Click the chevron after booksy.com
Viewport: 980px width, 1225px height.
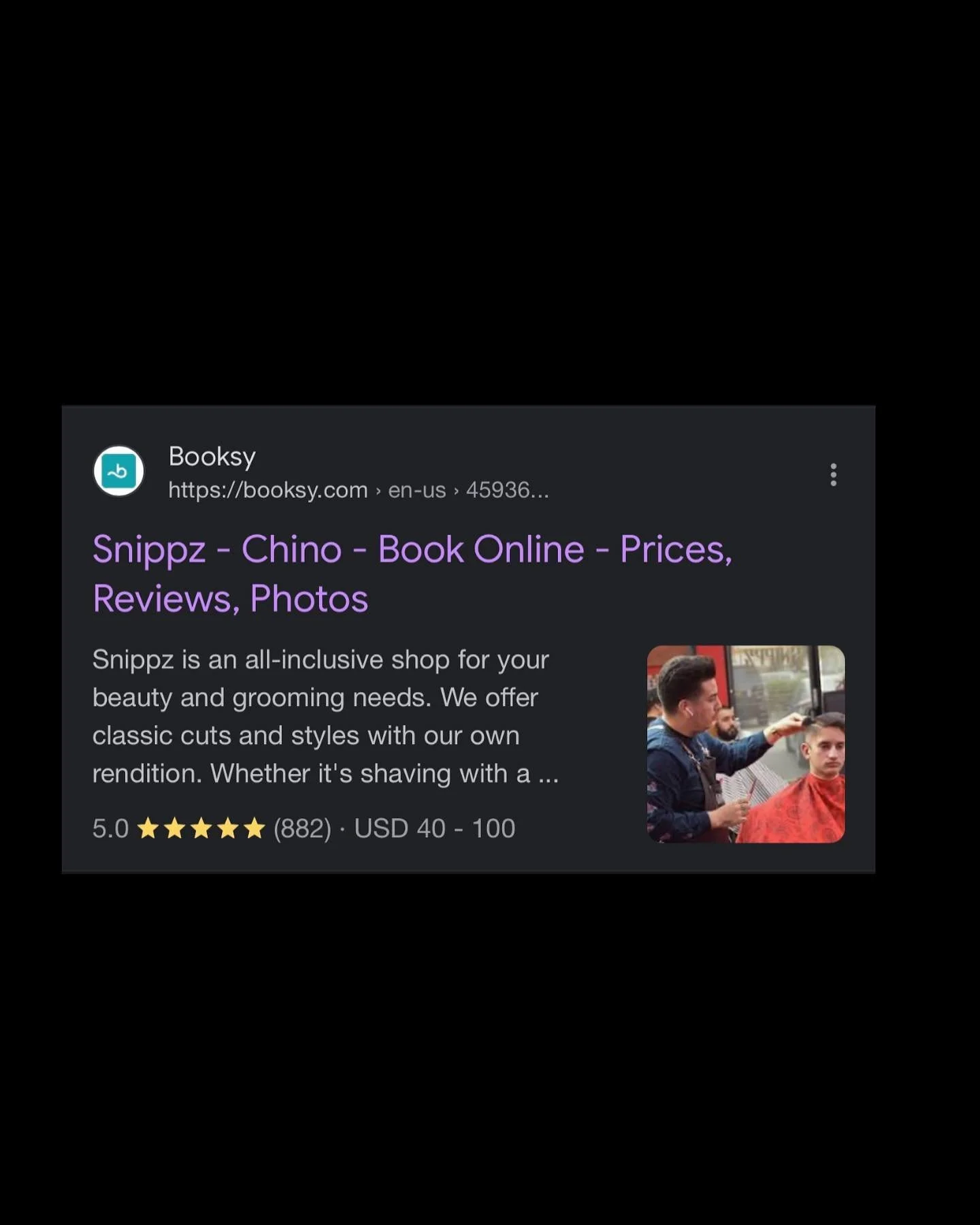(x=378, y=491)
